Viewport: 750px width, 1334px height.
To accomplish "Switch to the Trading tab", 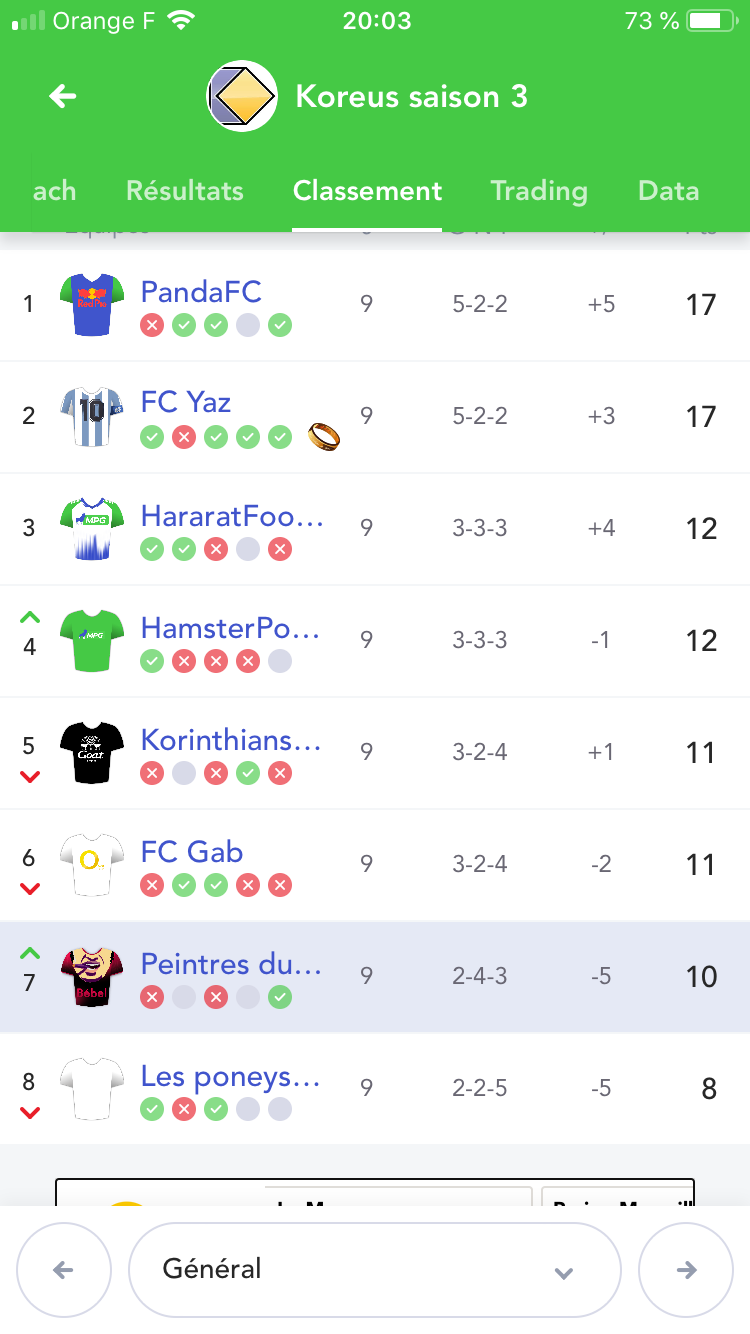I will 538,191.
